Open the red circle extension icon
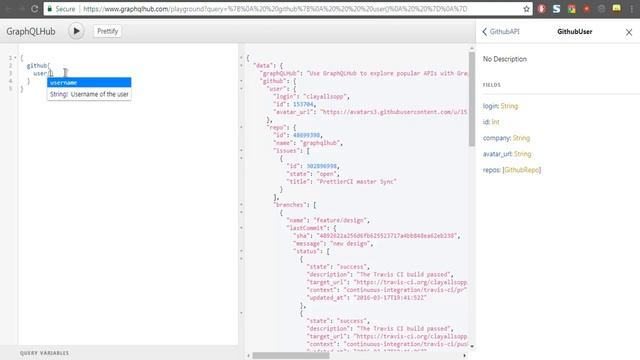Image resolution: width=640 pixels, height=360 pixels. coord(587,9)
